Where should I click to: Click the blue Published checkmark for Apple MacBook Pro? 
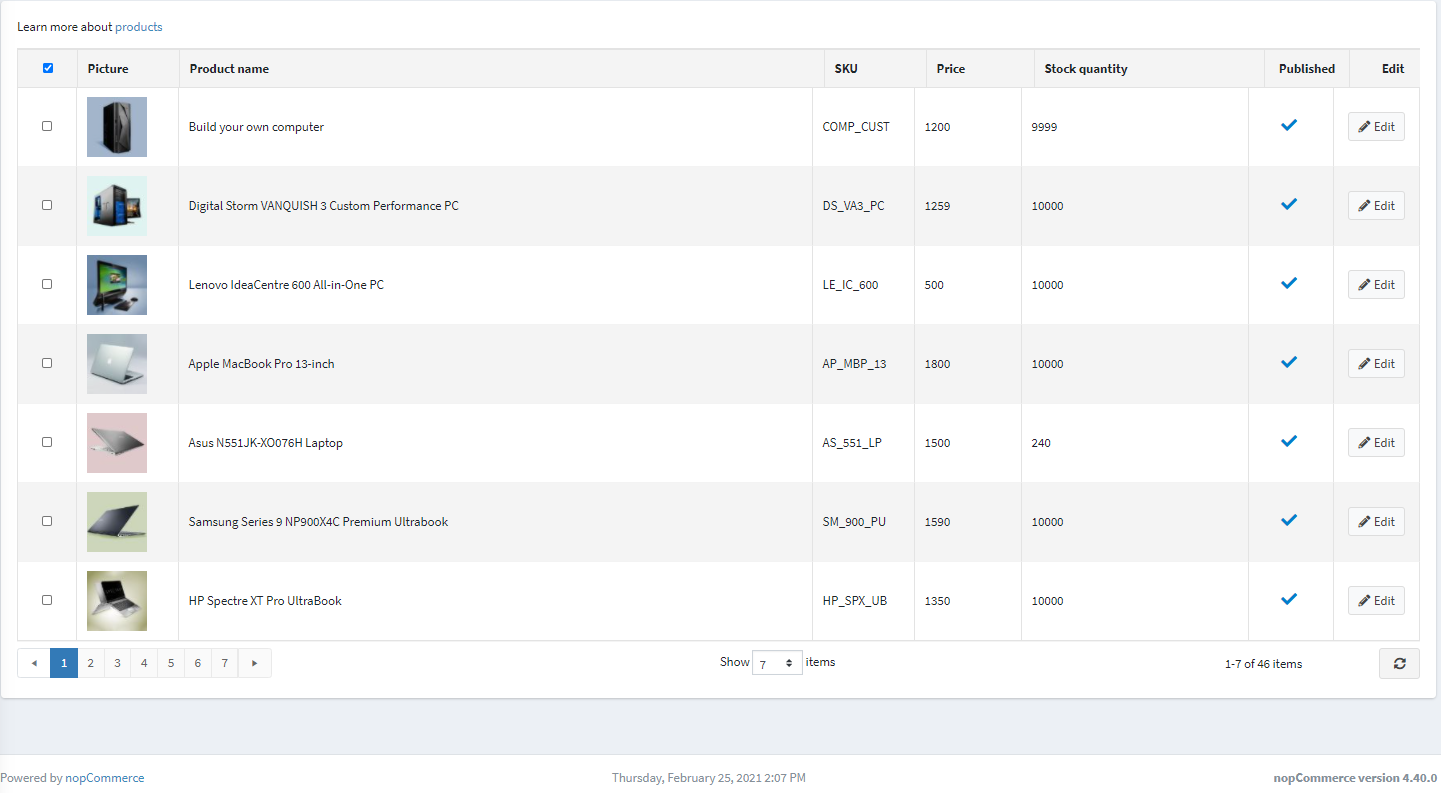click(1289, 362)
